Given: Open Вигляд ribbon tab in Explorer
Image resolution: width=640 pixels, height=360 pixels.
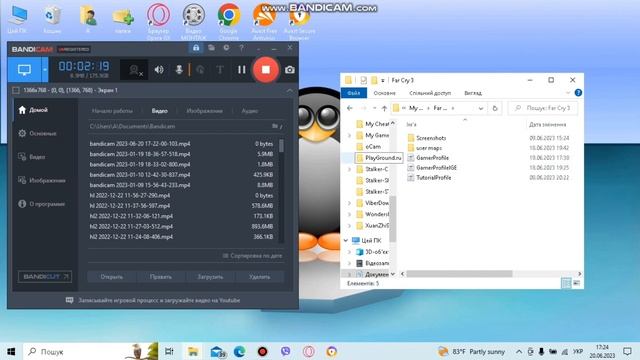Looking at the screenshot, I should pyautogui.click(x=473, y=93).
